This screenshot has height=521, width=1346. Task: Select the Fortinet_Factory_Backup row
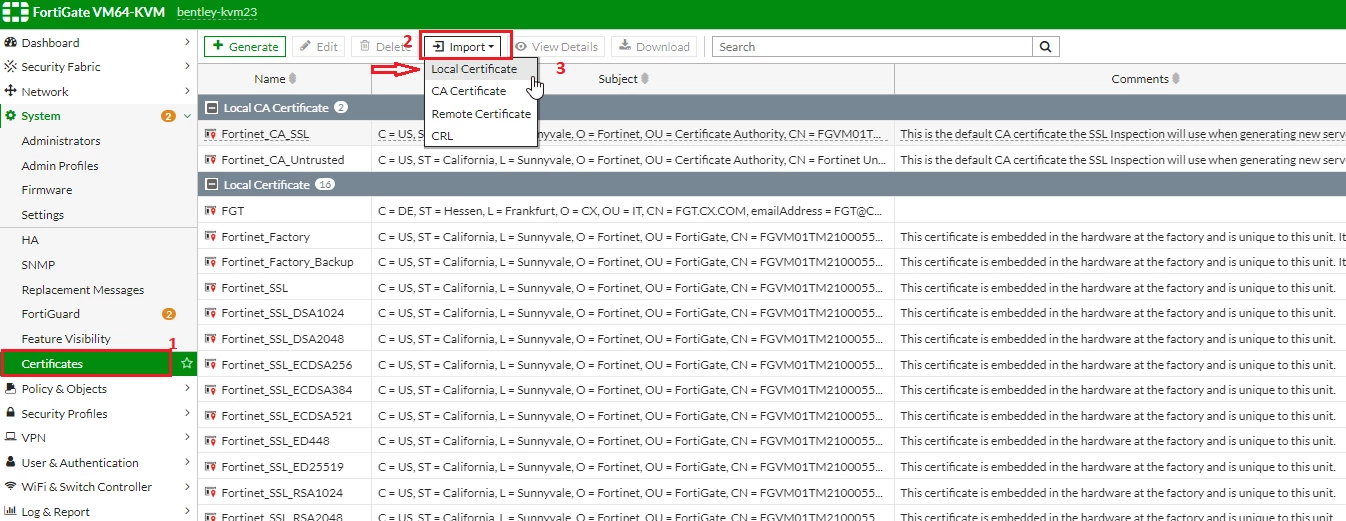[x=772, y=262]
